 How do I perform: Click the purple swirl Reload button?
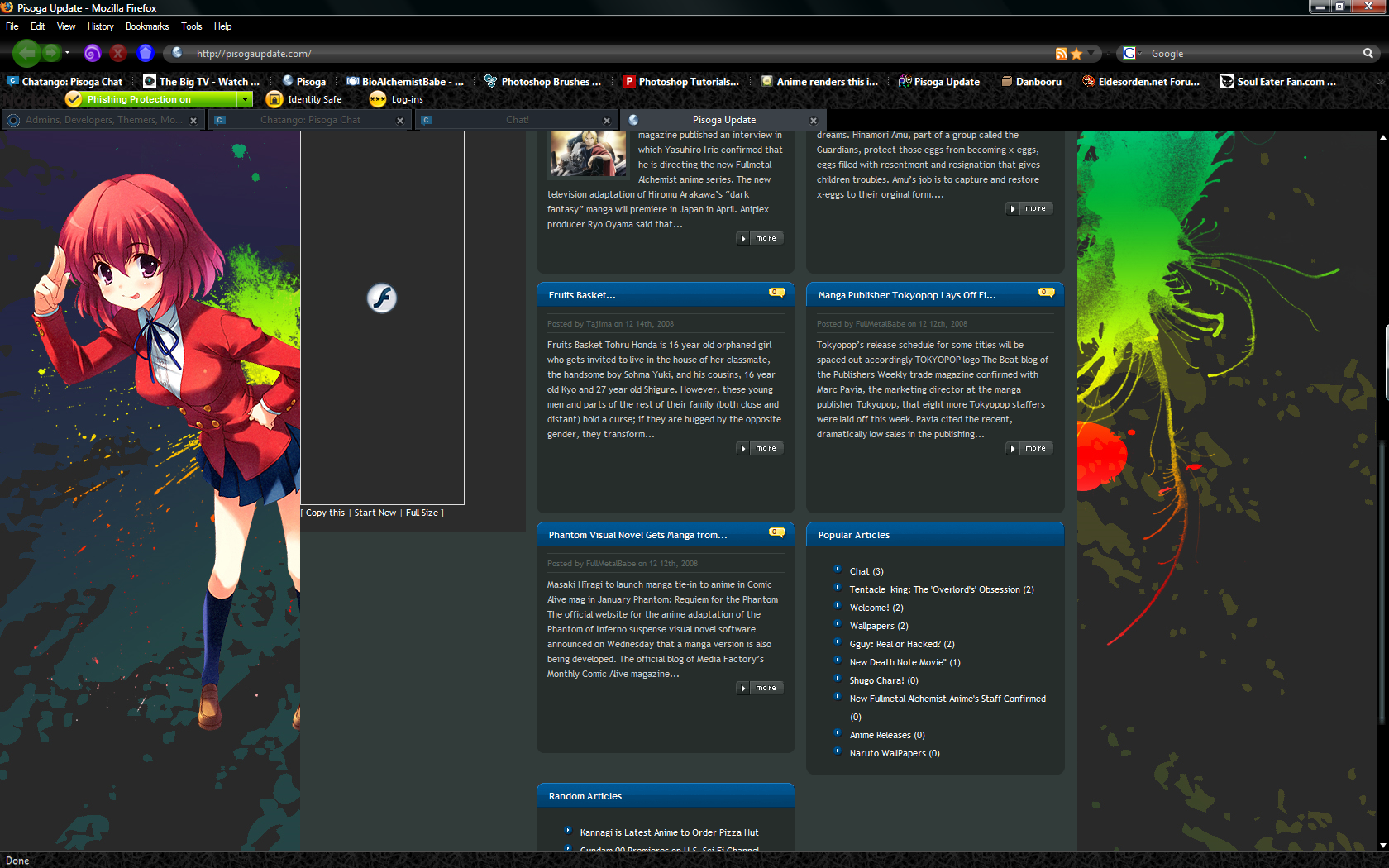coord(93,54)
